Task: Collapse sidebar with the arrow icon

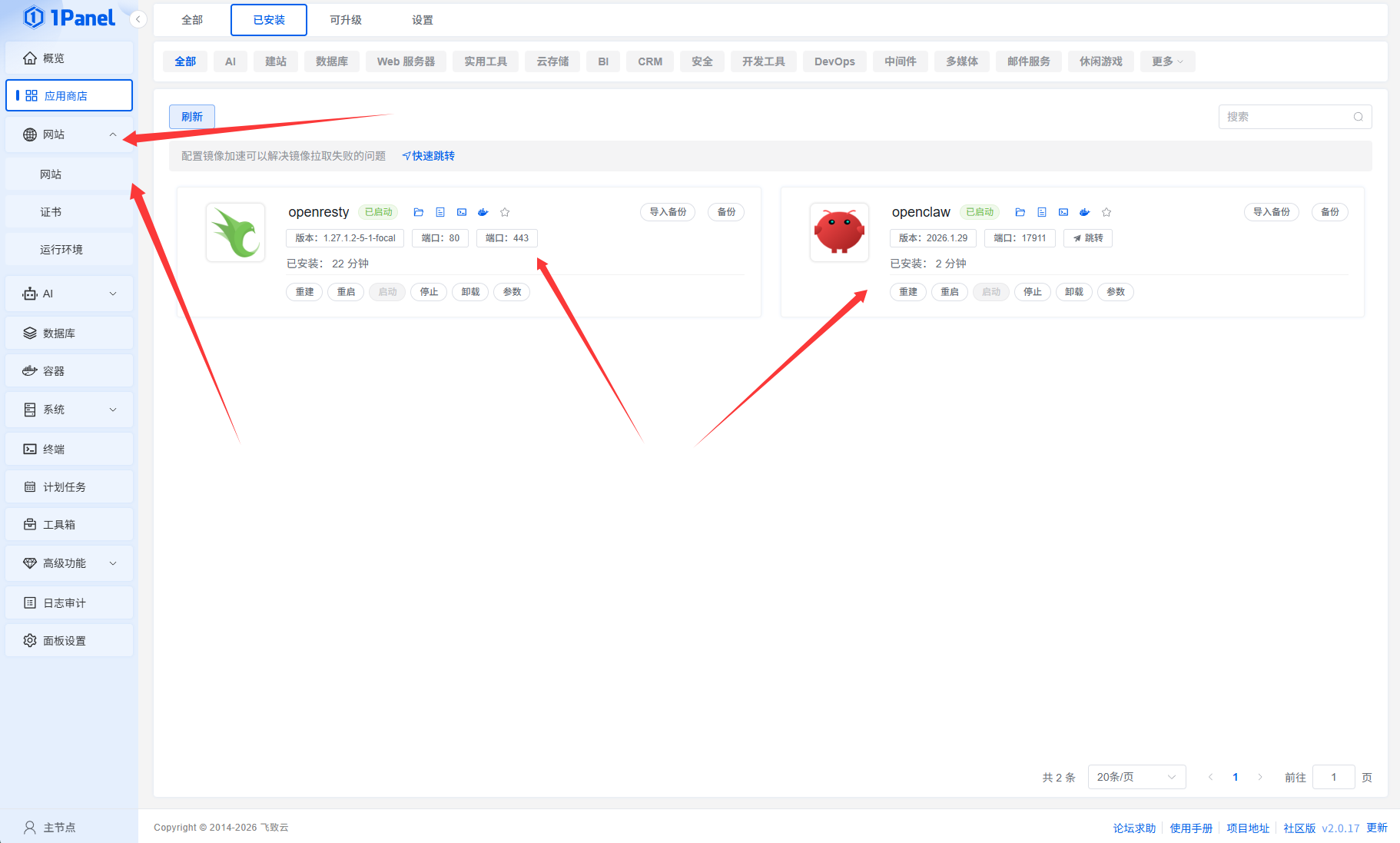Action: (x=138, y=19)
